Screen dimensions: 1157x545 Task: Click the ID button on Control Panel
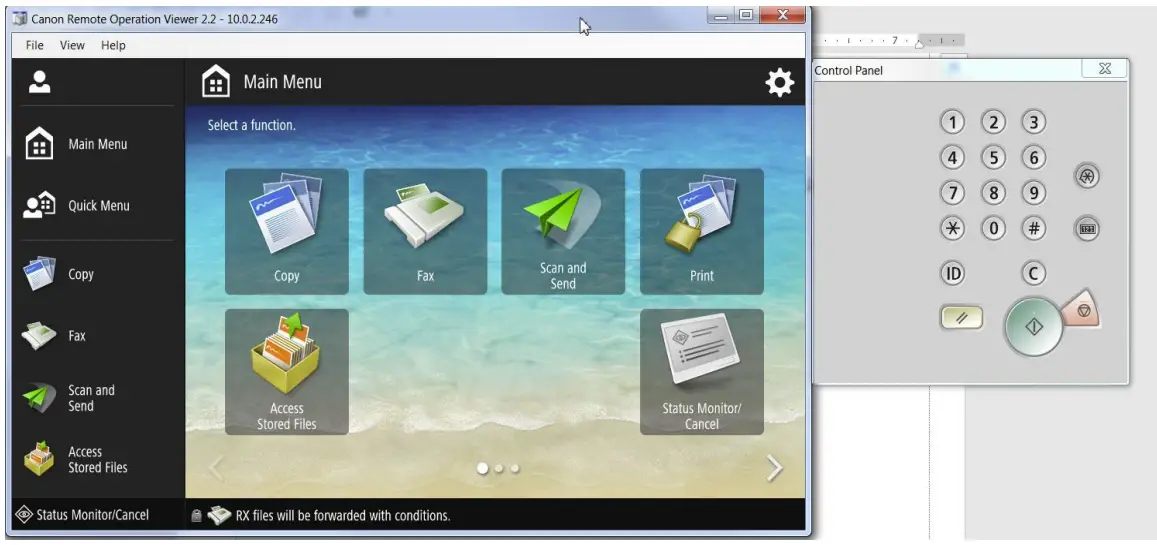click(953, 274)
